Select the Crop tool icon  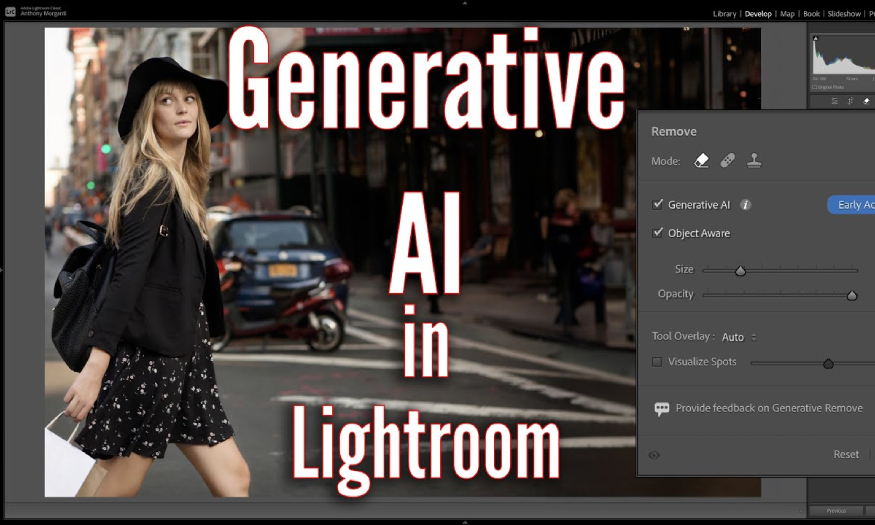(850, 101)
